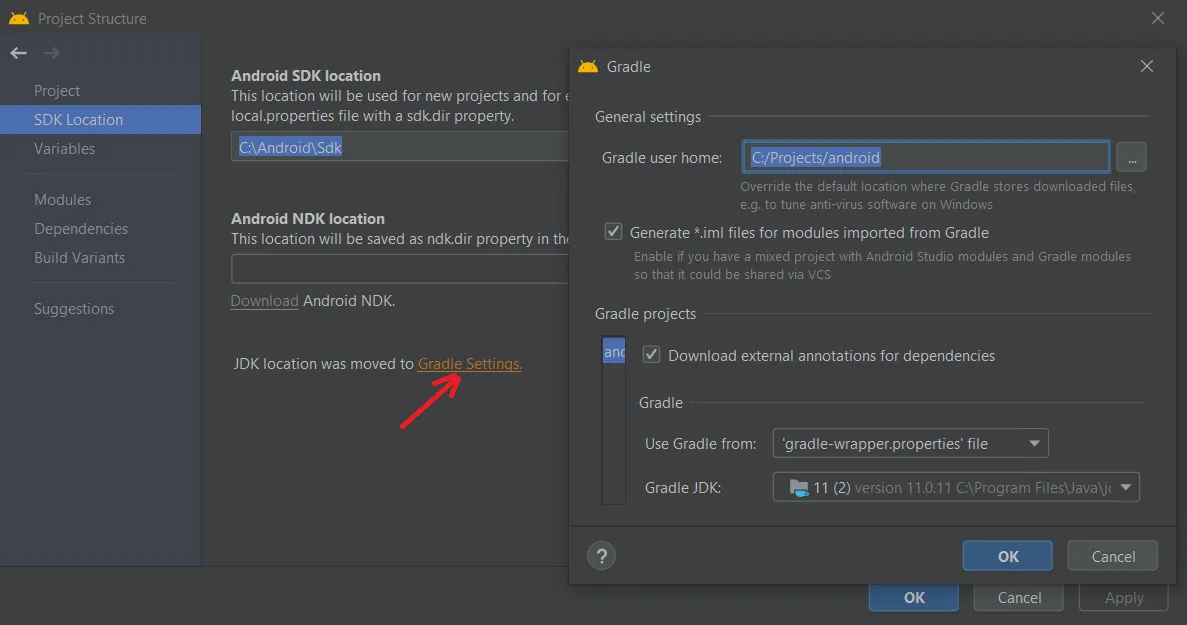Click the Gradle user home field

pyautogui.click(x=926, y=157)
